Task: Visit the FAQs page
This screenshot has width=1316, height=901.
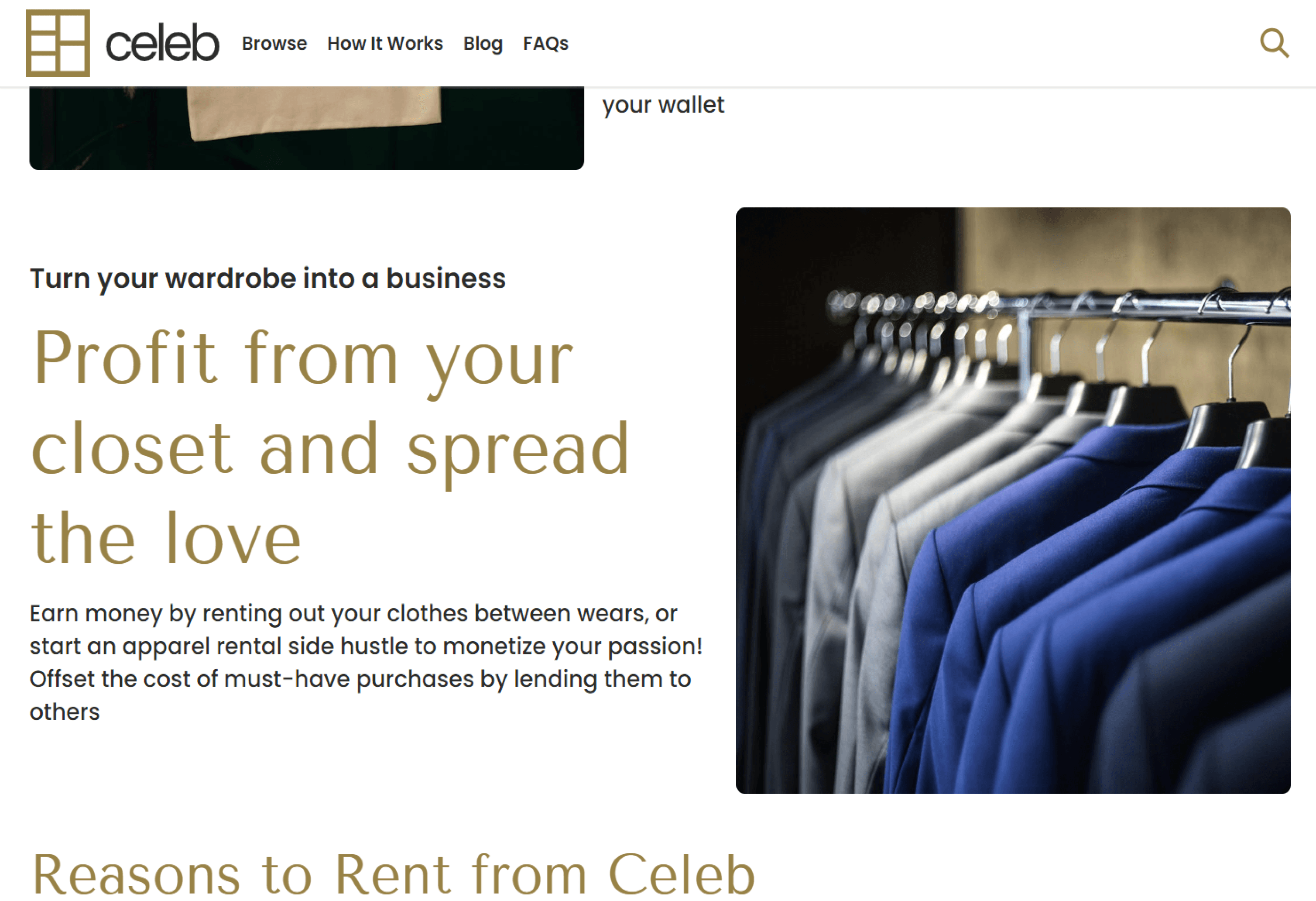Action: pos(545,44)
